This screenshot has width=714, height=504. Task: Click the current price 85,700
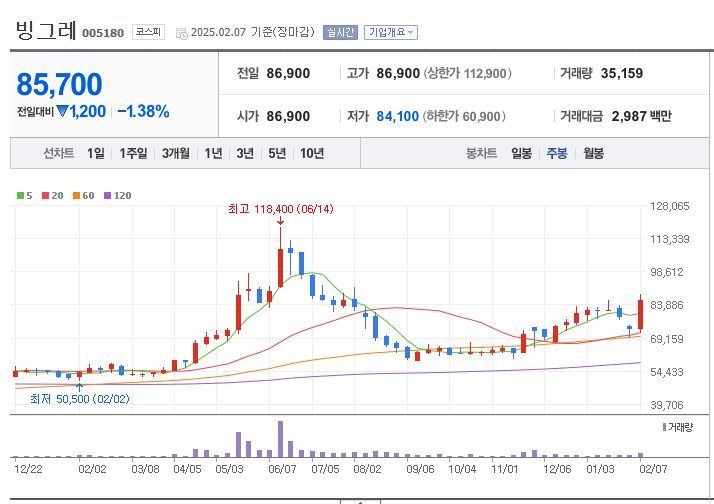[x=59, y=84]
